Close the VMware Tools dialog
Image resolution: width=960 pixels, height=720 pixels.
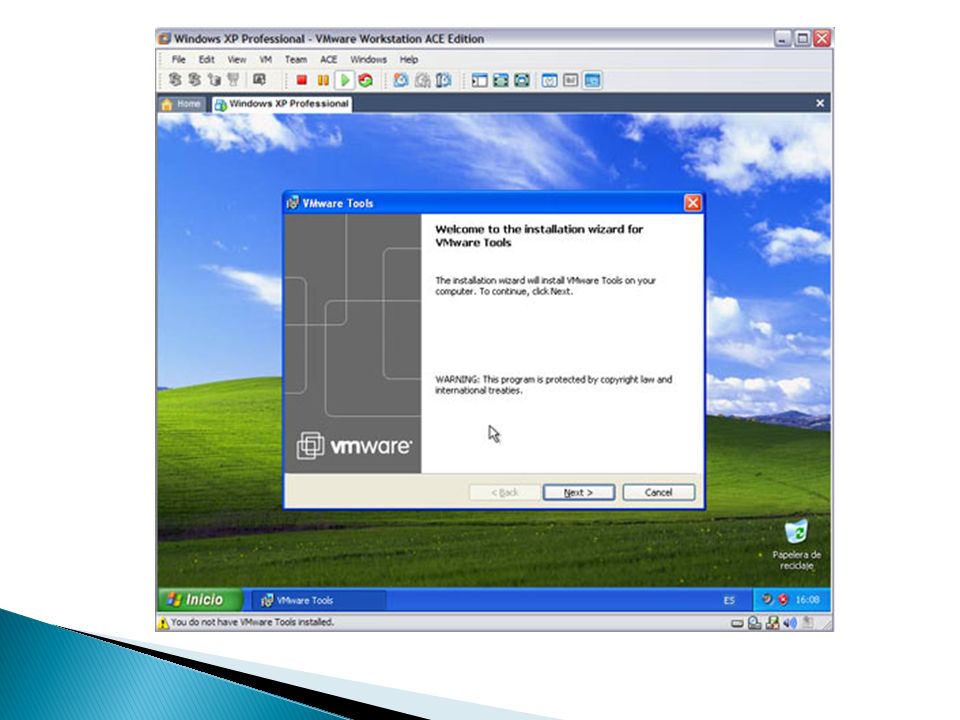click(692, 203)
